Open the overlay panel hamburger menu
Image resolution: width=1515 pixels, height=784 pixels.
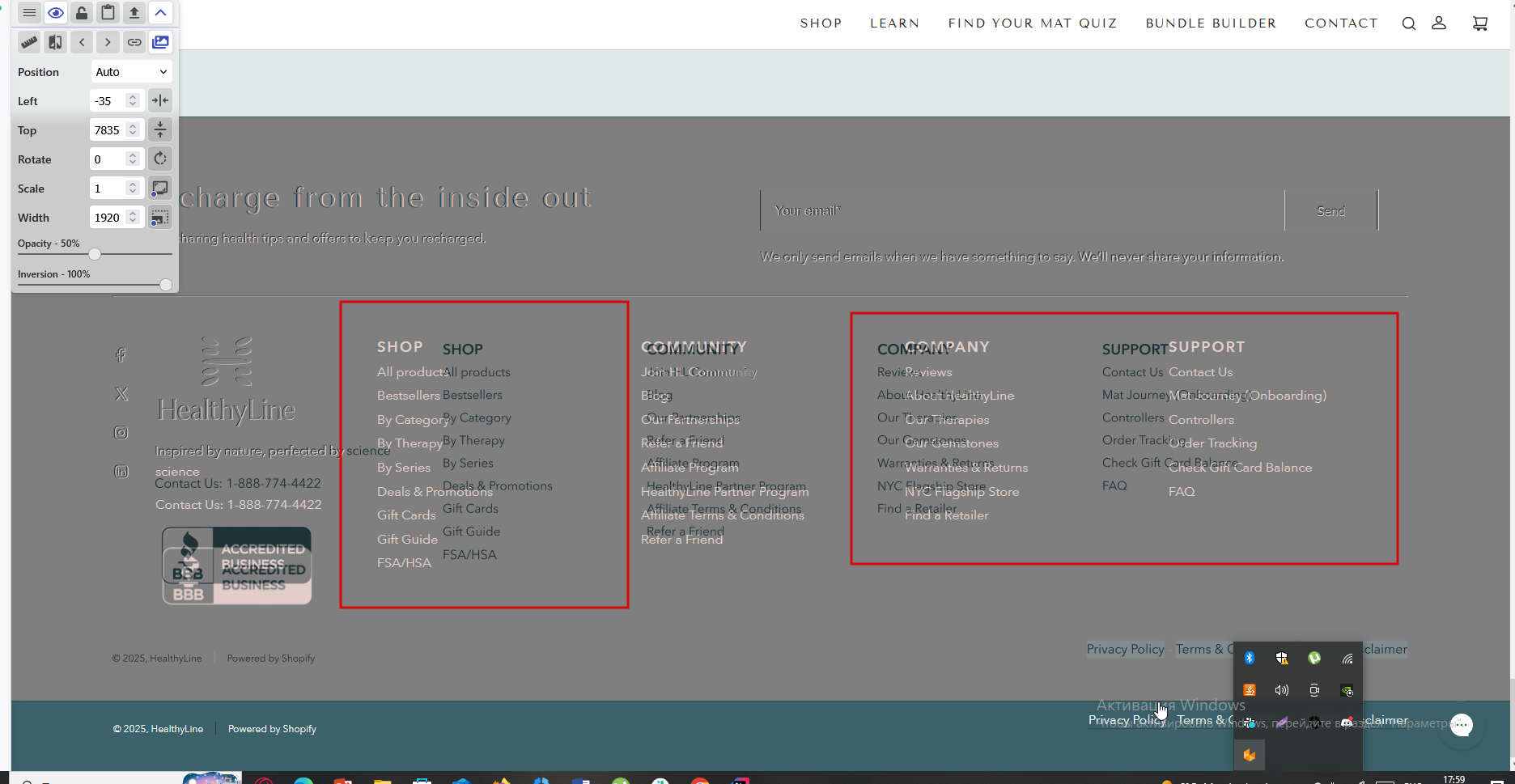click(29, 13)
